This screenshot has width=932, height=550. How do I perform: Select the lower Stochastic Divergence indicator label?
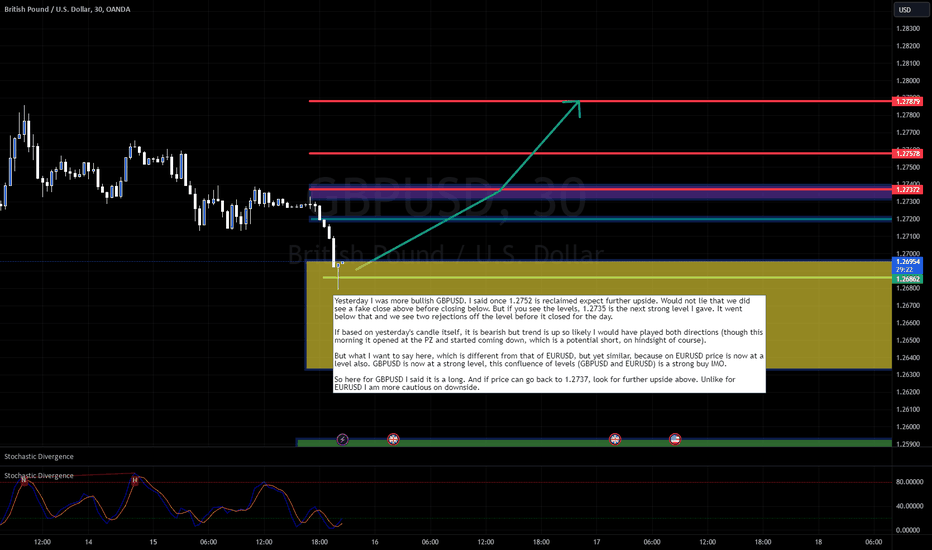pyautogui.click(x=39, y=476)
